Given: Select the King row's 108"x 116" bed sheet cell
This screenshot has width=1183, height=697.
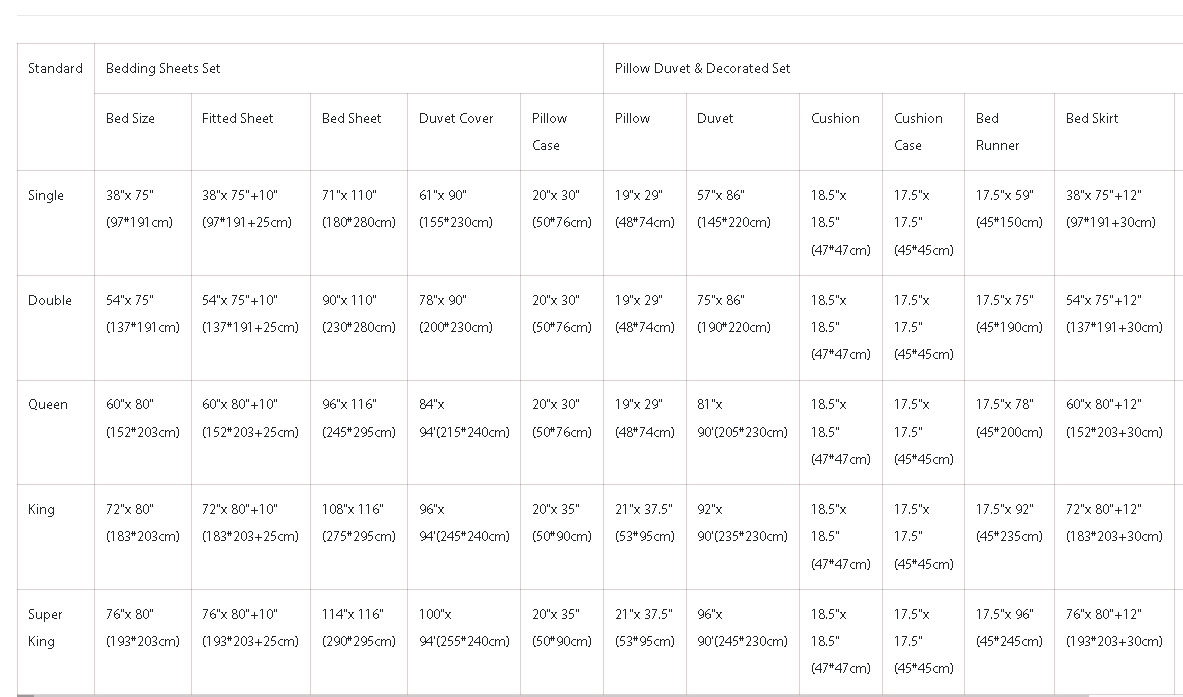Looking at the screenshot, I should point(359,522).
